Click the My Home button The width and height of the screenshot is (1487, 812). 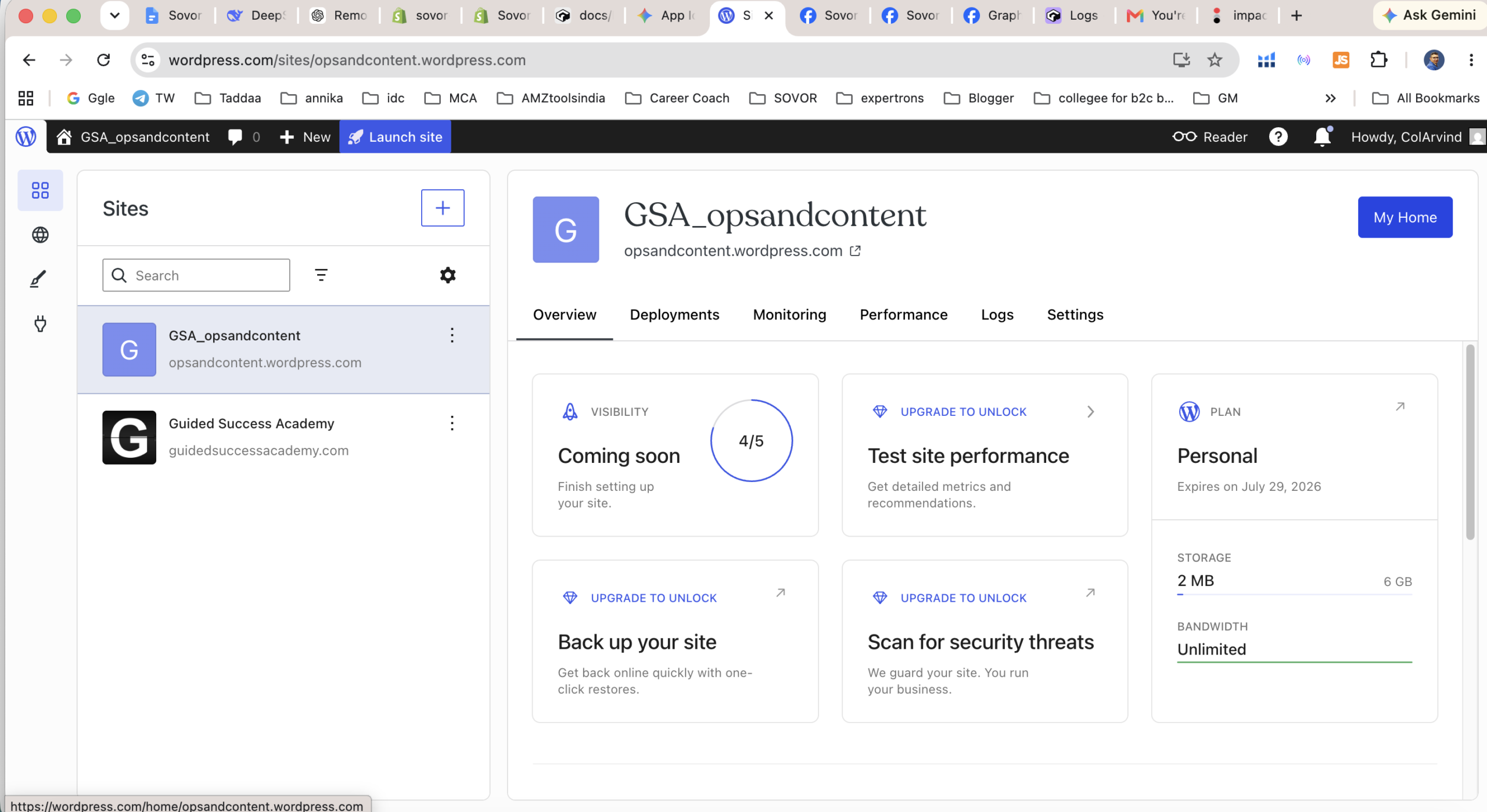pos(1405,217)
